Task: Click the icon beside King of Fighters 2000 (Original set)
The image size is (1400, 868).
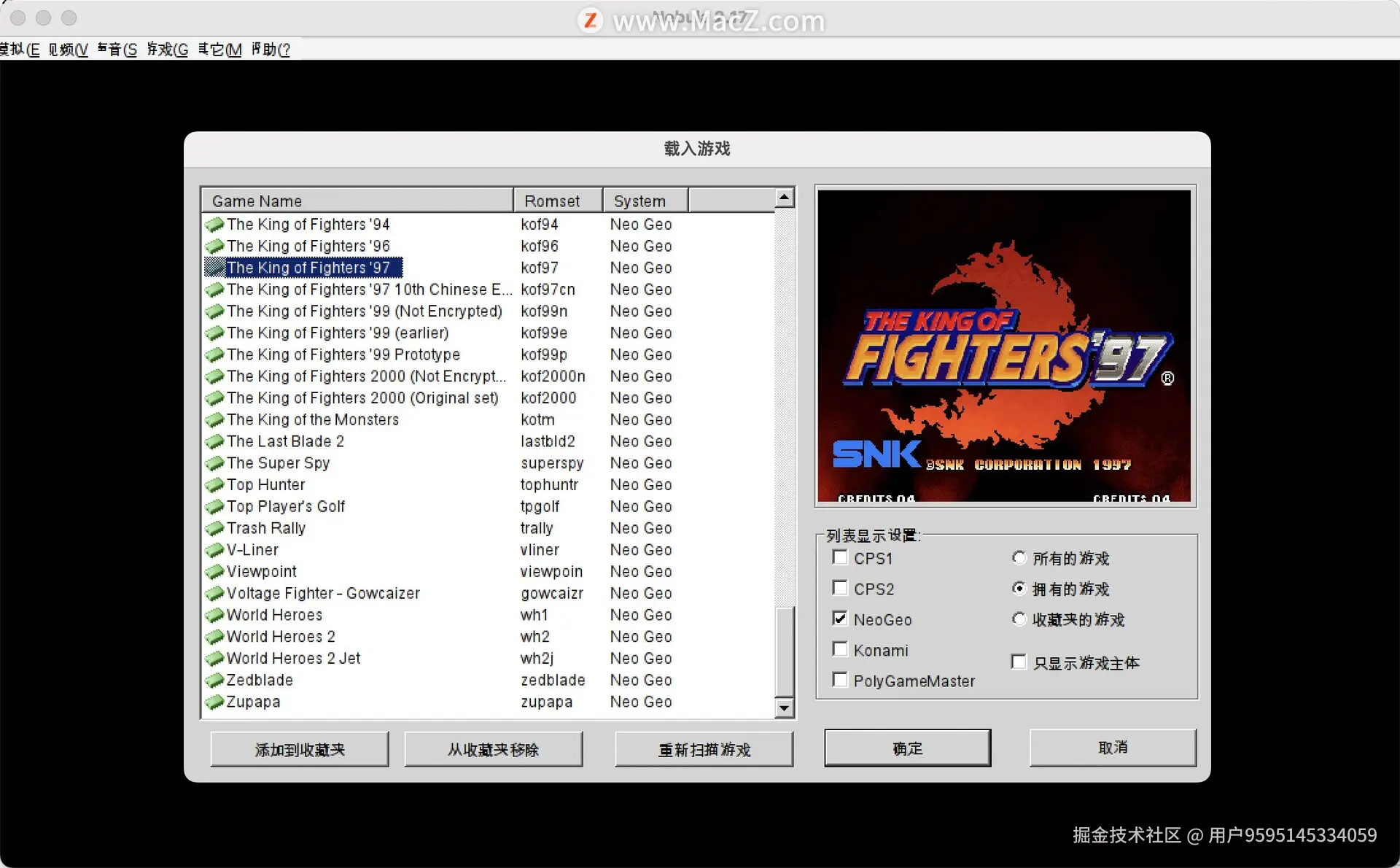Action: pyautogui.click(x=214, y=398)
